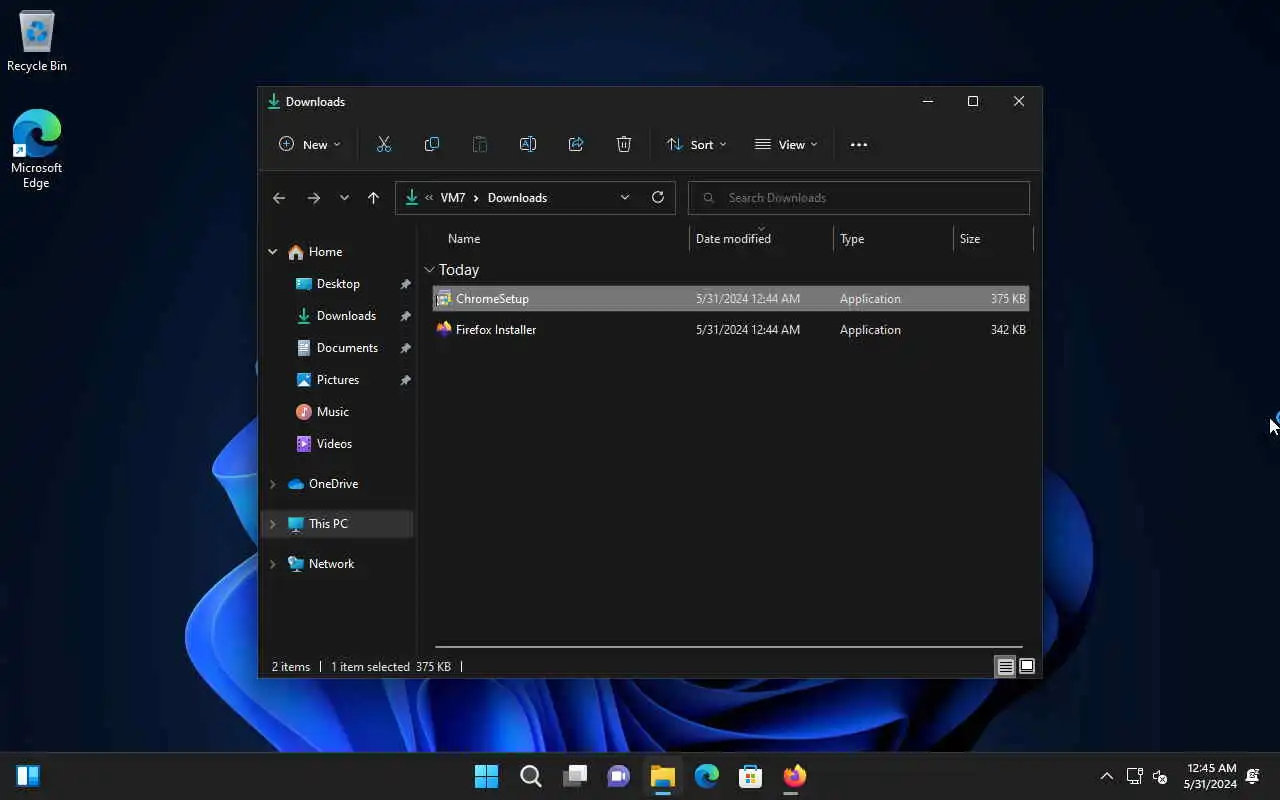Viewport: 1280px width, 800px height.
Task: Open Recycle Bin desktop icon
Action: [37, 42]
